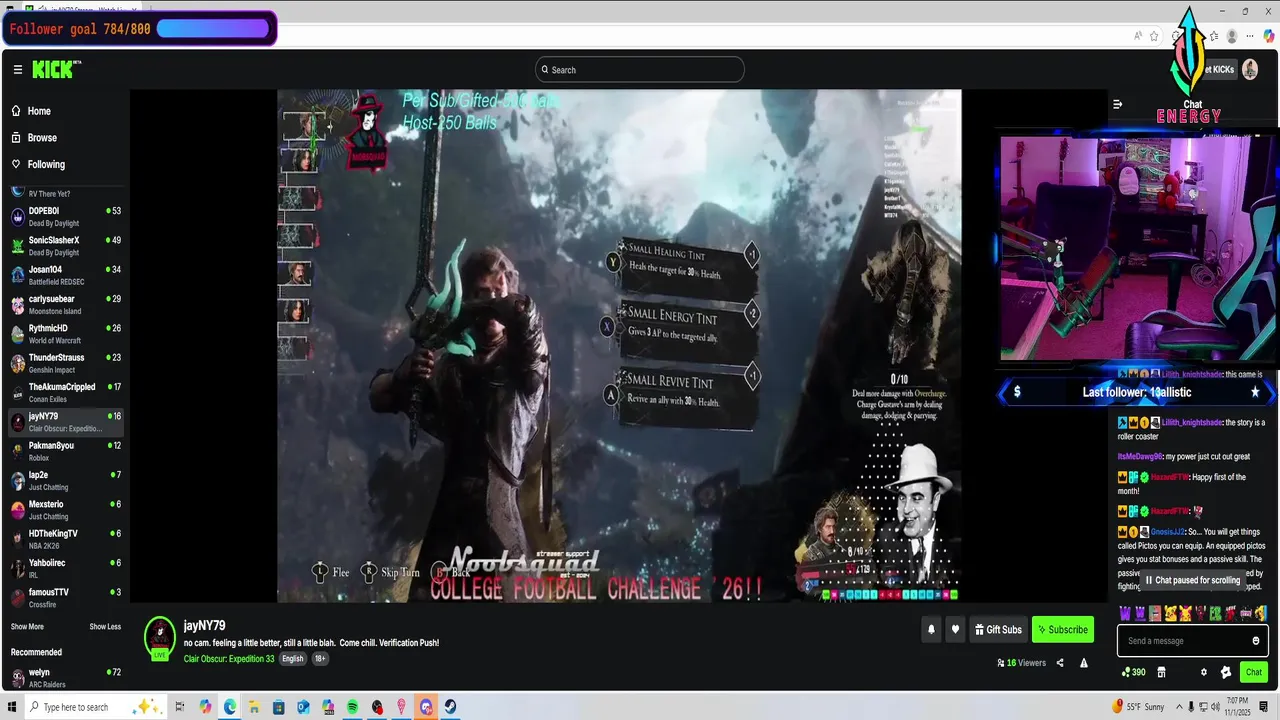The height and width of the screenshot is (720, 1280).
Task: Click the 16 Viewers count
Action: (1021, 663)
